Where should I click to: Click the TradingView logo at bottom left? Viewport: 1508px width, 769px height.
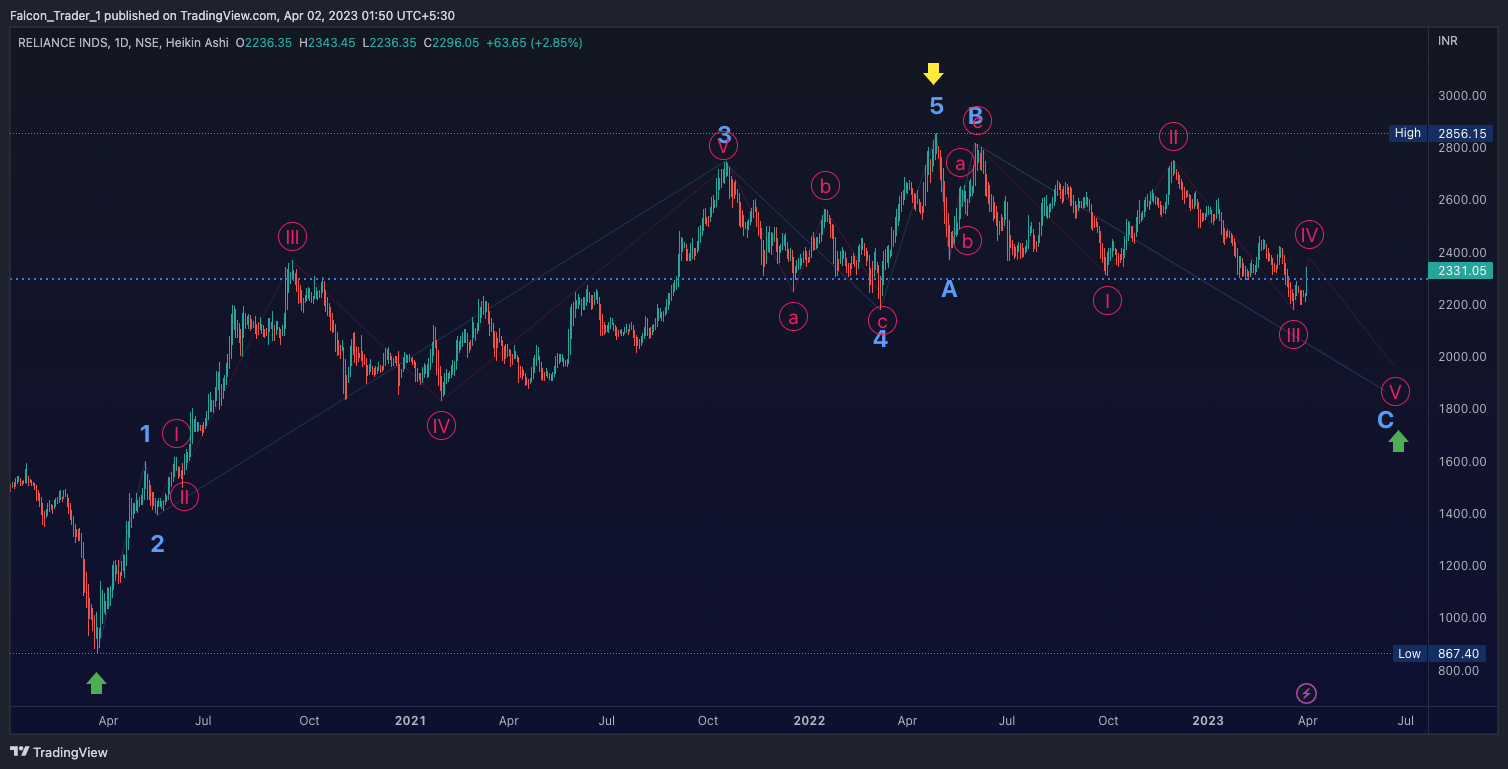59,752
